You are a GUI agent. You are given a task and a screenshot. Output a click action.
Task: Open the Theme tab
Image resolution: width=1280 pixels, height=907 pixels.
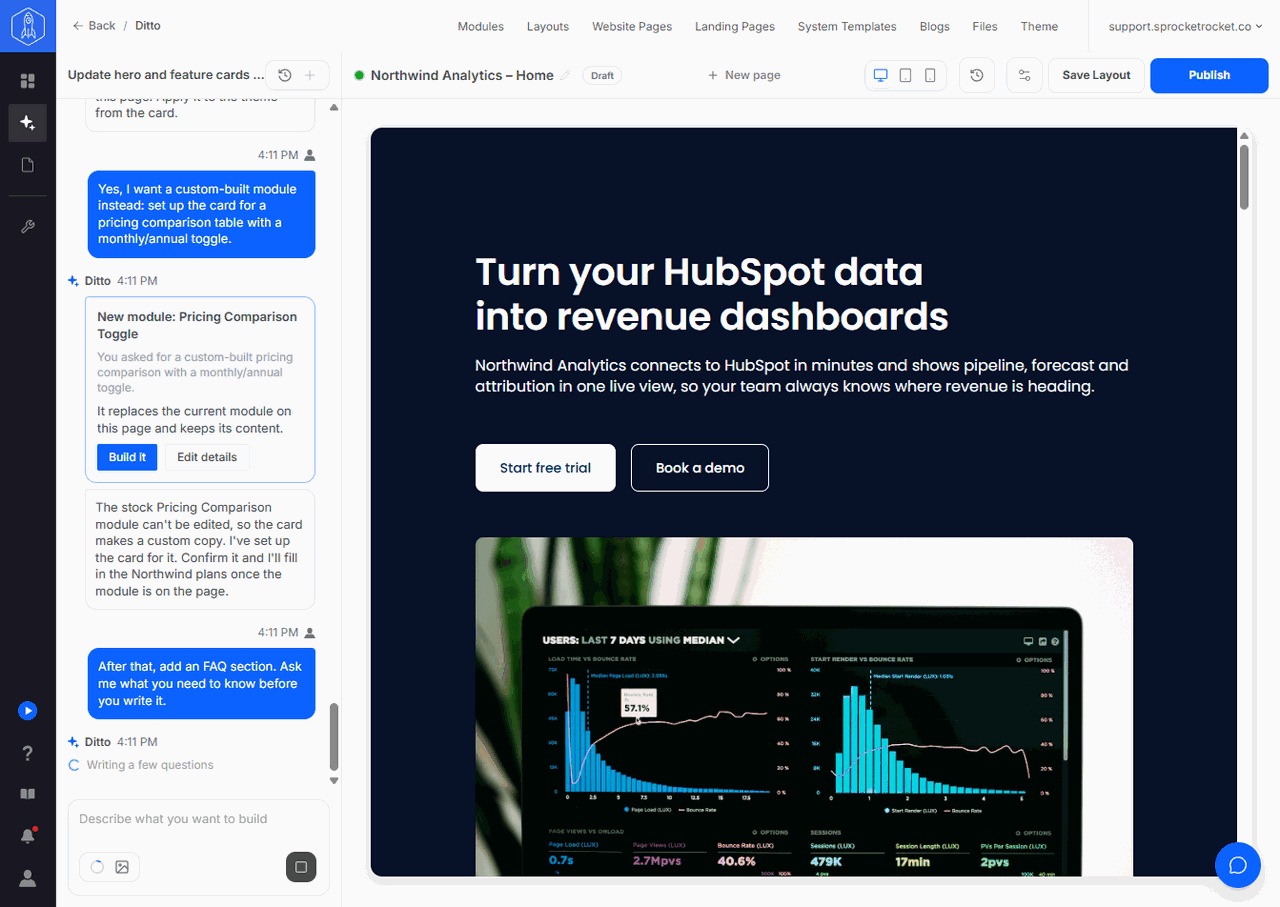(1039, 26)
